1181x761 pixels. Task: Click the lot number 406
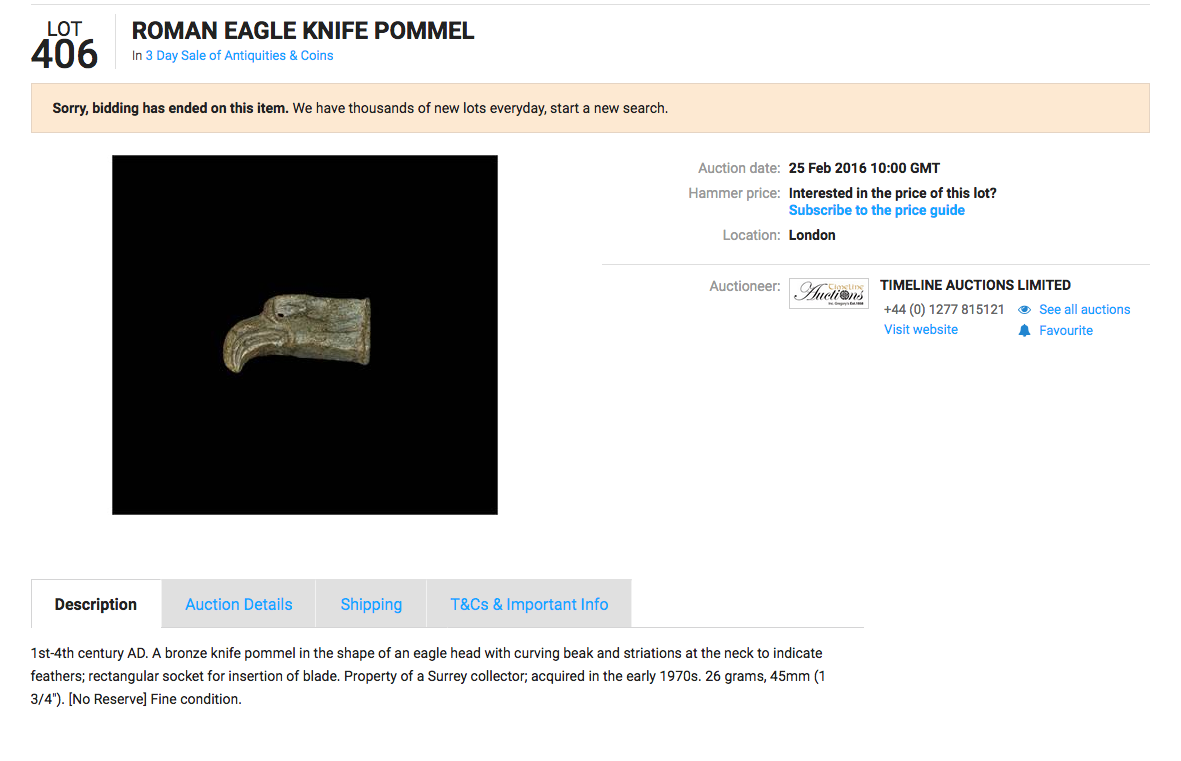point(65,55)
